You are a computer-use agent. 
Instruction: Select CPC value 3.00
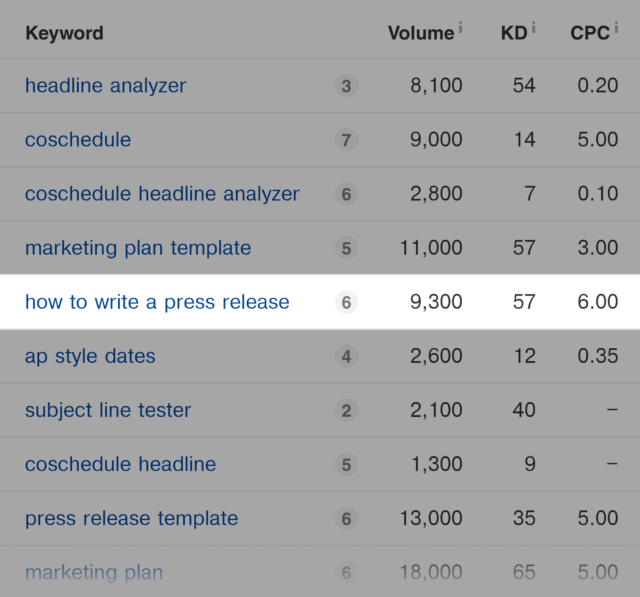tap(598, 248)
